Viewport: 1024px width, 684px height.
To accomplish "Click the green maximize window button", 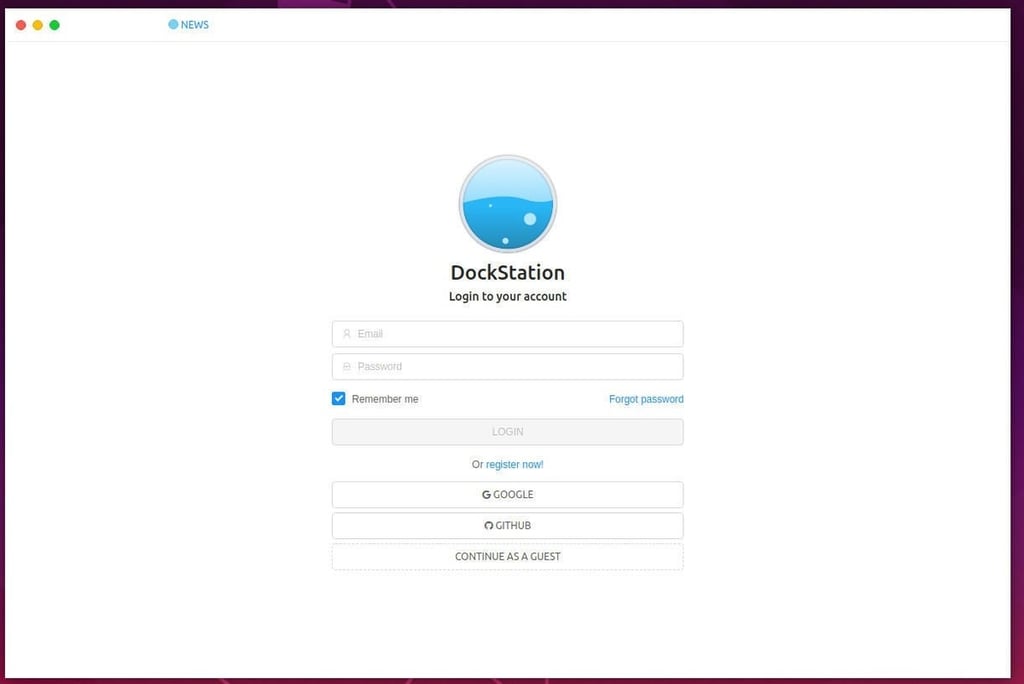I will 55,25.
